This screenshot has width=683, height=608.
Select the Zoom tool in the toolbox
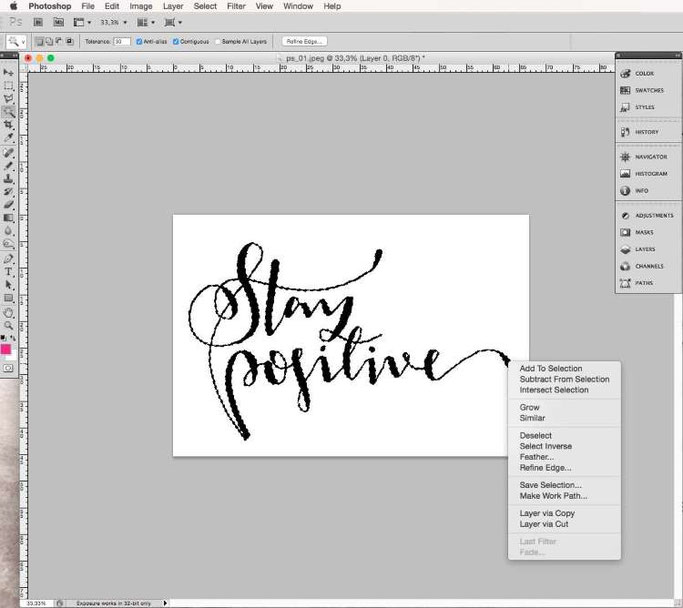(x=8, y=325)
